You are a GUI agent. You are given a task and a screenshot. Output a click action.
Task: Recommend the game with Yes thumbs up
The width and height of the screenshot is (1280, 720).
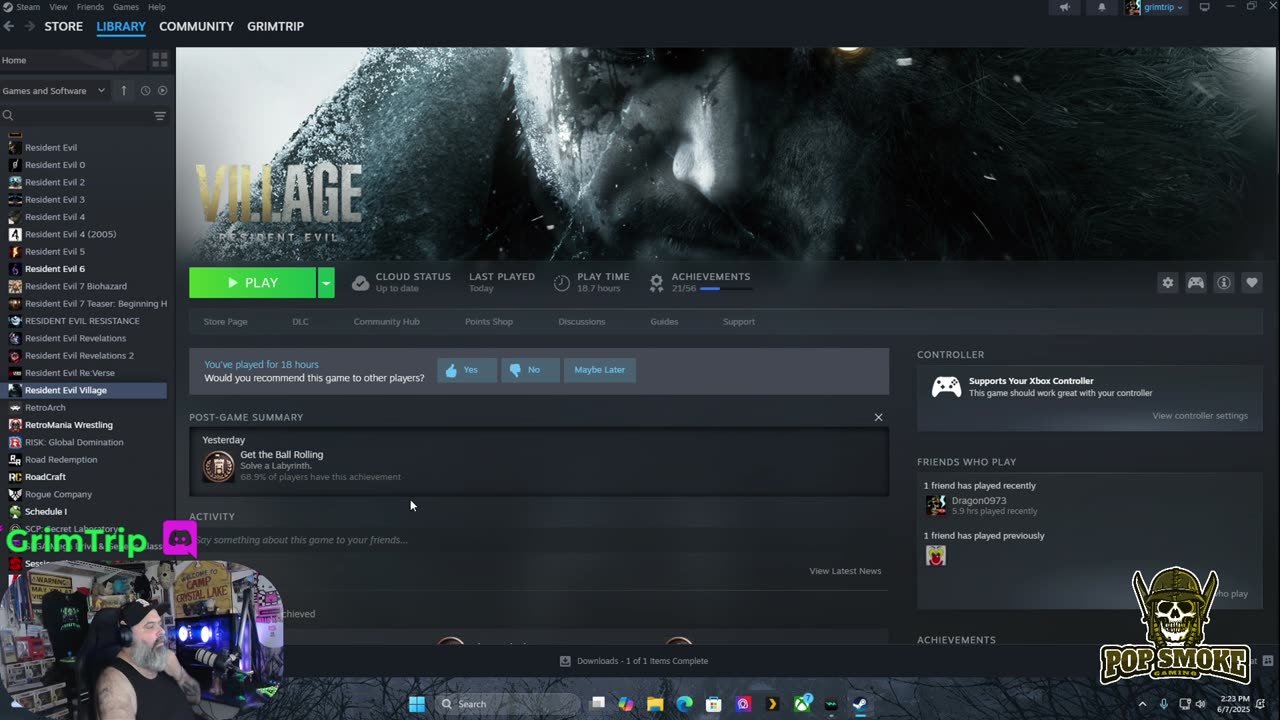466,370
